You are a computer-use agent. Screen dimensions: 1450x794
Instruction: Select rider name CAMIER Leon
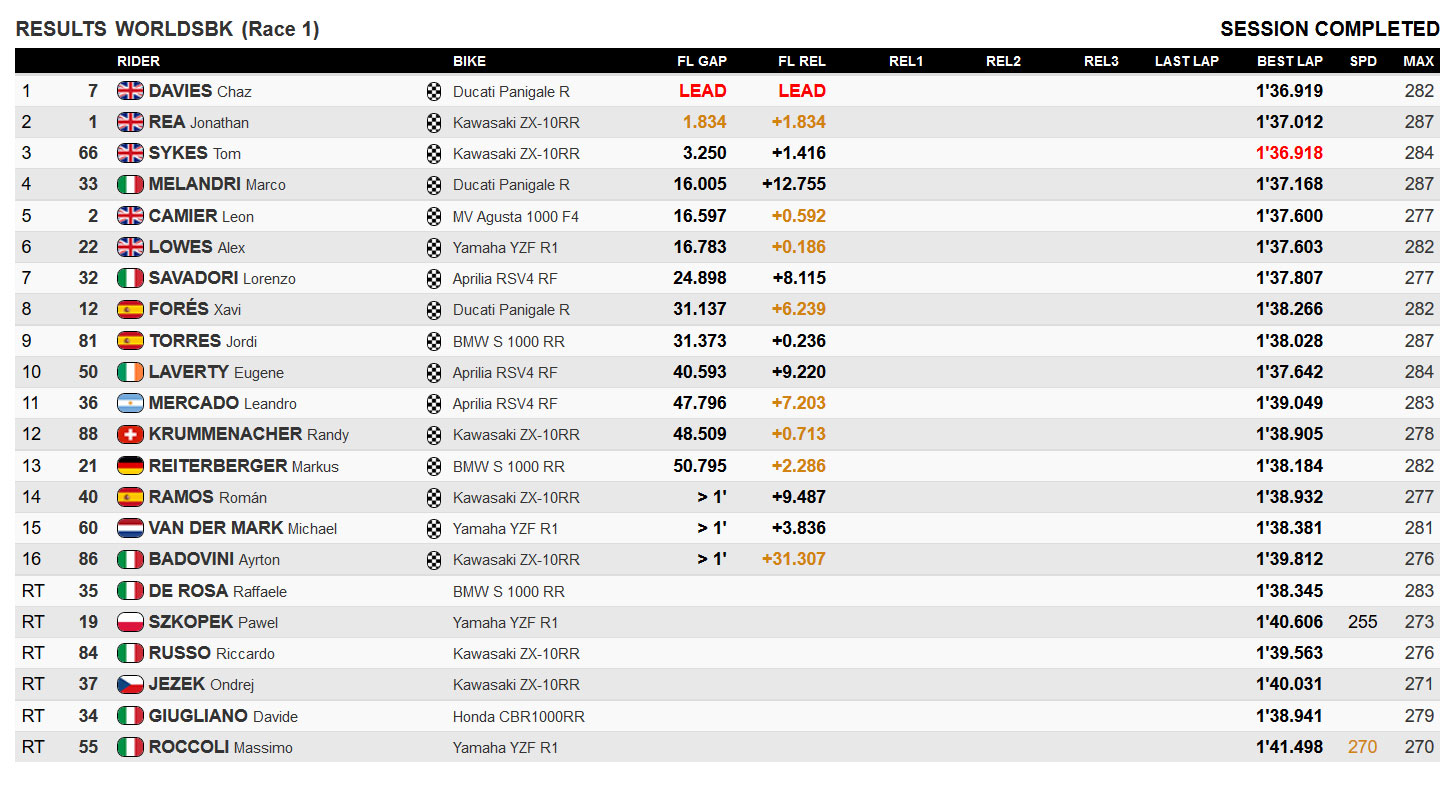coord(201,216)
